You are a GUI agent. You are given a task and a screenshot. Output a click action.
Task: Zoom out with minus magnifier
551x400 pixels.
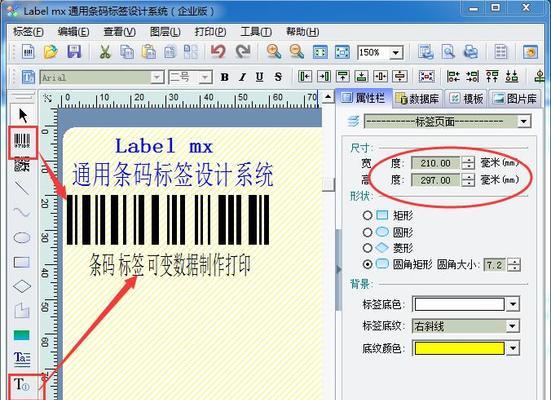pyautogui.click(x=297, y=52)
